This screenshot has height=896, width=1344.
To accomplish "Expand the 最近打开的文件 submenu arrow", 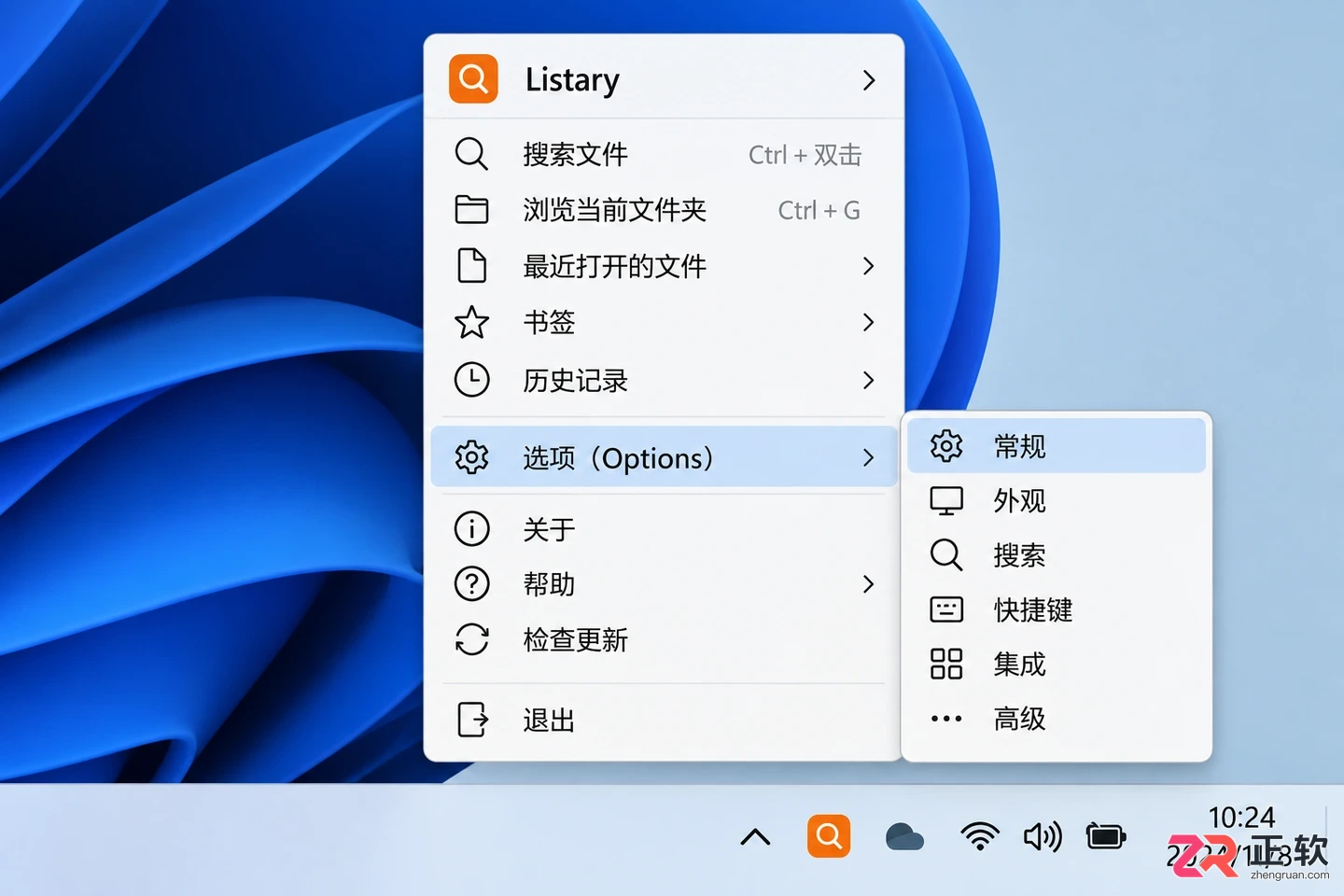I will (x=869, y=266).
